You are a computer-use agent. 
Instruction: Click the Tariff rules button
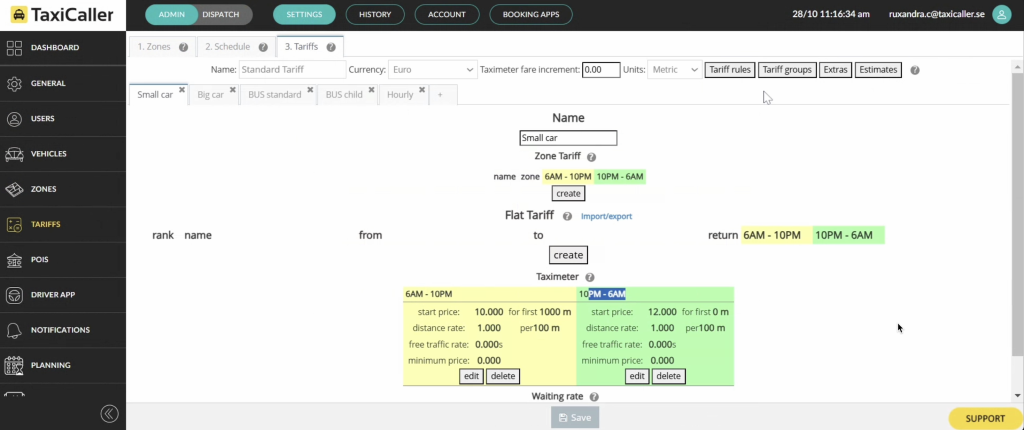(730, 70)
